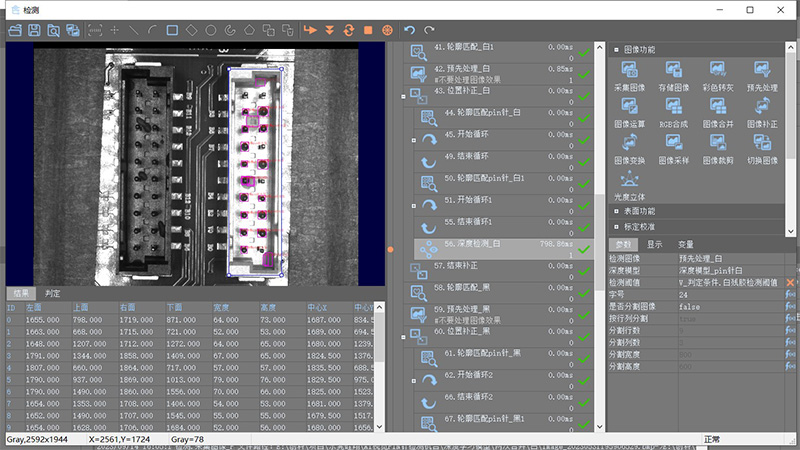Switch to the 判定 tab
Viewport: 800px width, 450px height.
tap(52, 293)
